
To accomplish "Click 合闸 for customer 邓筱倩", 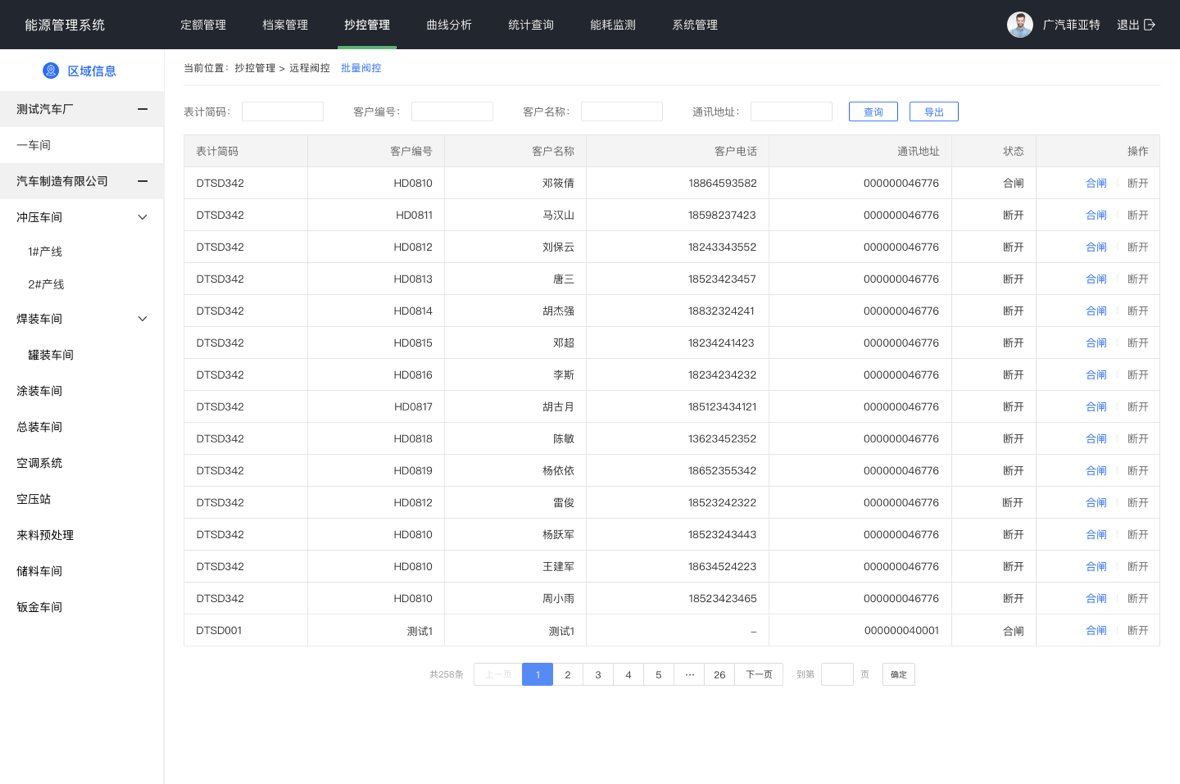I will [1096, 183].
